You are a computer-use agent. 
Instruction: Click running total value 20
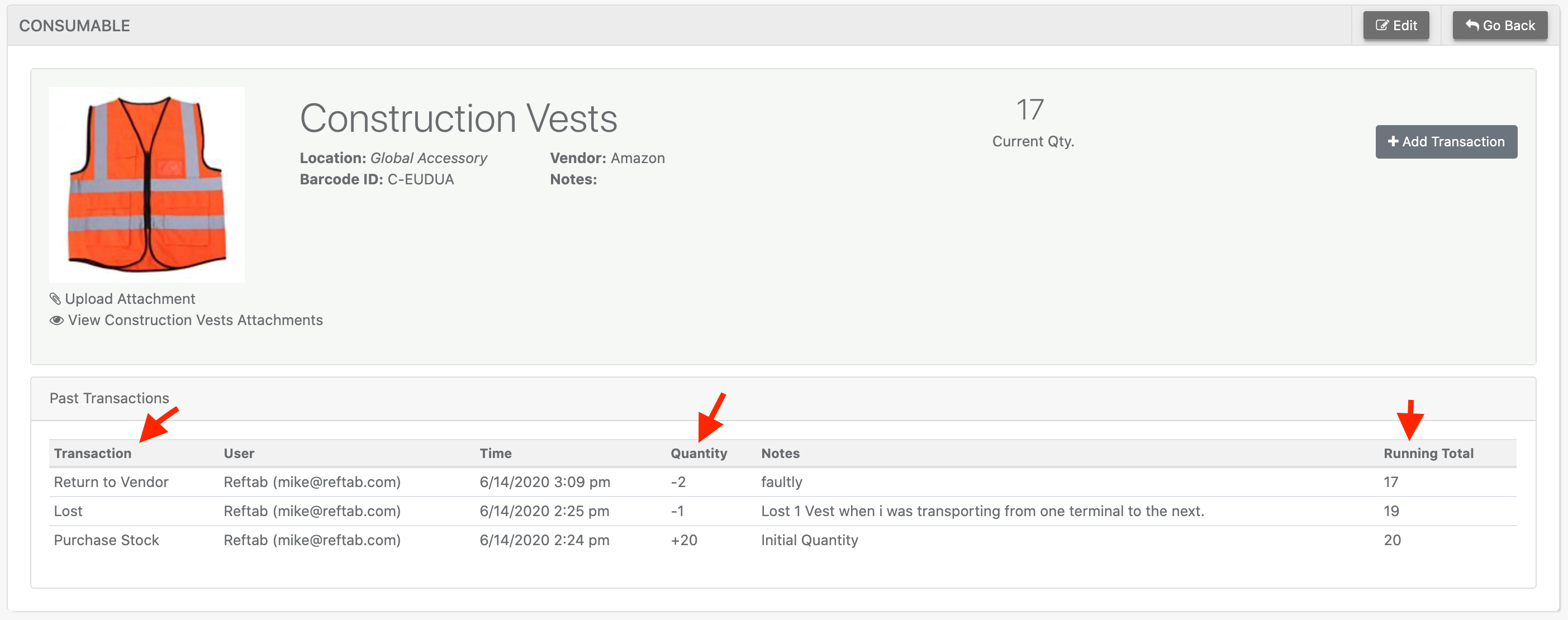(1392, 540)
